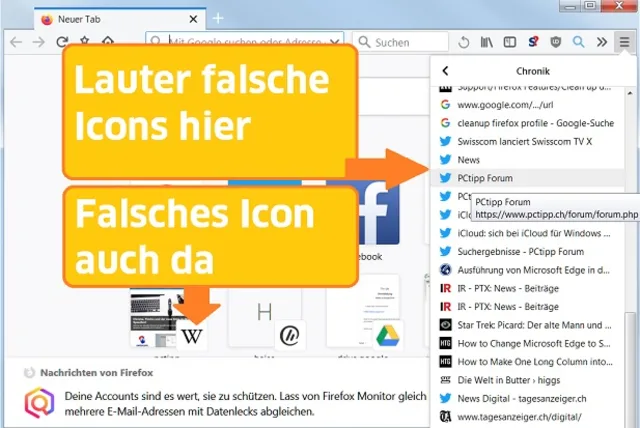The height and width of the screenshot is (428, 640).
Task: Open Ausführung von Microsoft Edge entry
Action: tap(527, 270)
